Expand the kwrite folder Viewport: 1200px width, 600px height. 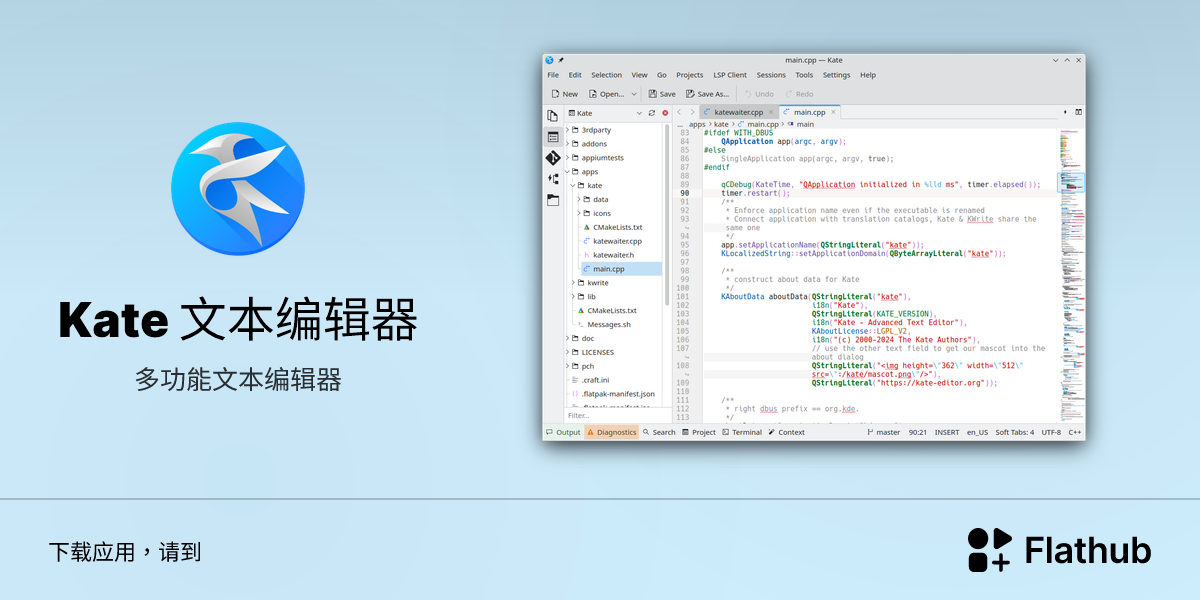point(574,283)
